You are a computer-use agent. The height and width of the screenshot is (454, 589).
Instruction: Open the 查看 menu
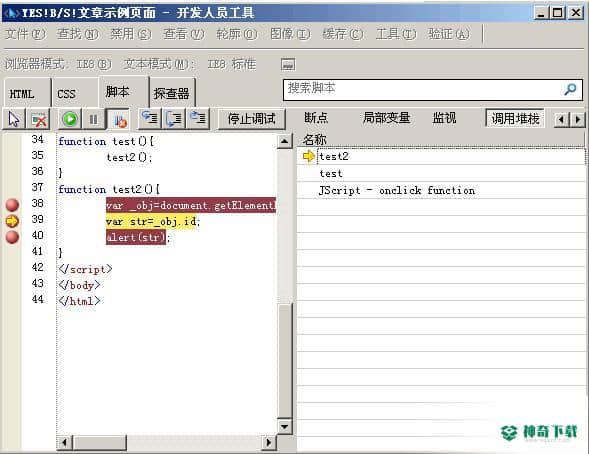tap(184, 34)
